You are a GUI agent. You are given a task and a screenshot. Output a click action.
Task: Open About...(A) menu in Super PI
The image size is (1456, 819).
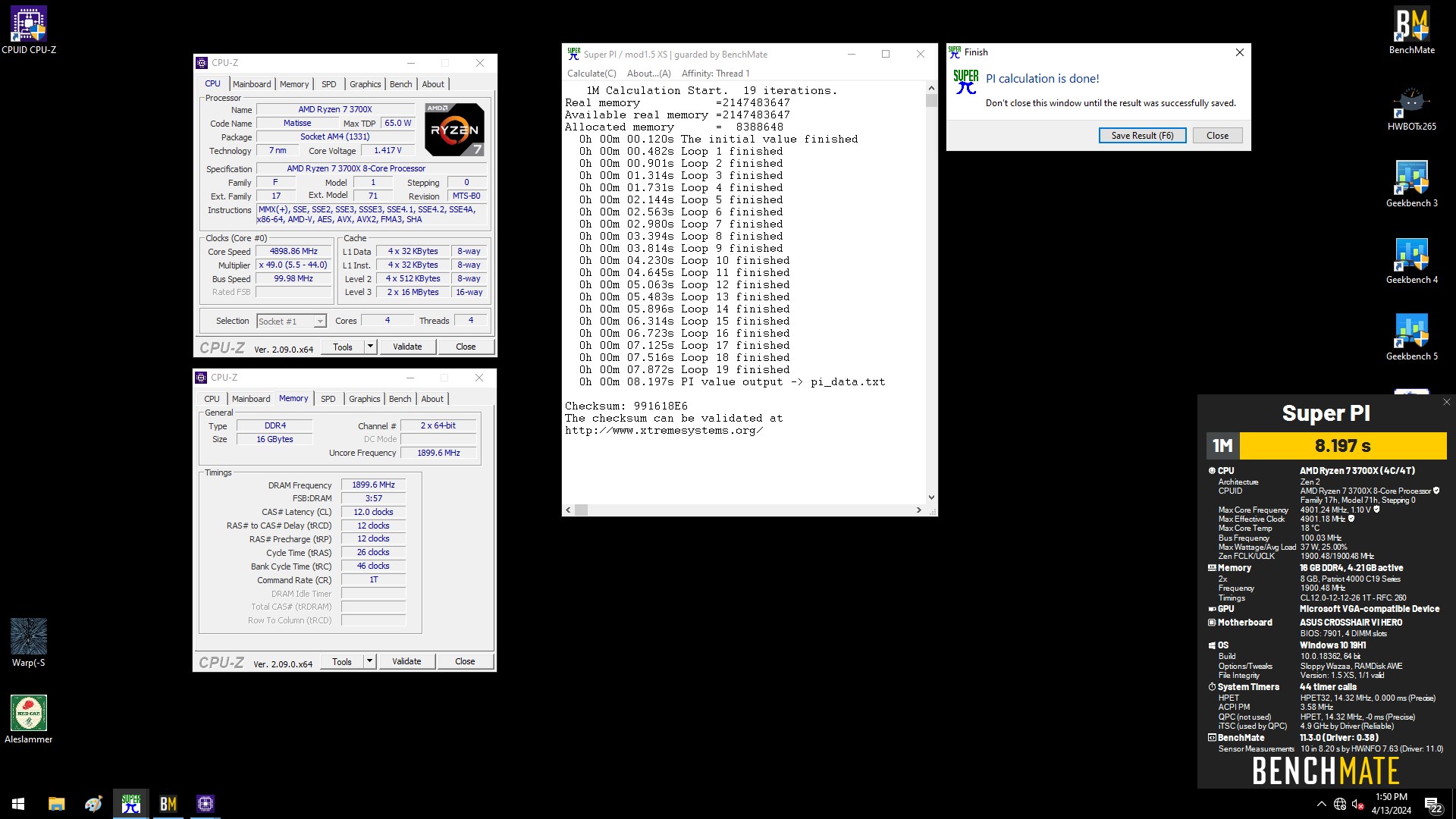click(x=648, y=74)
